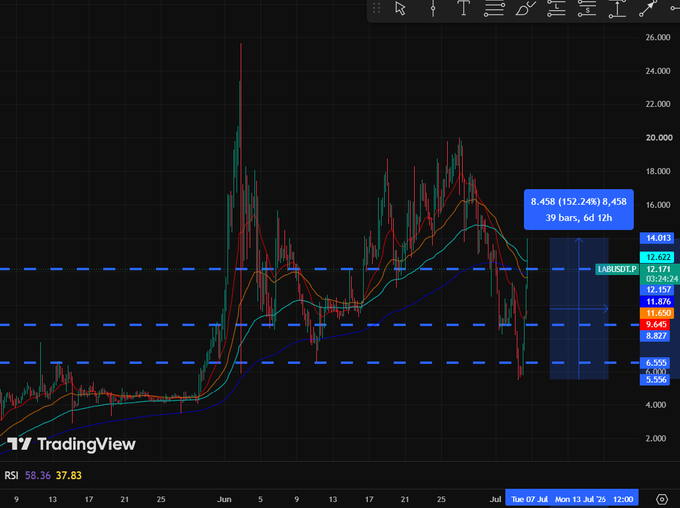
Task: Click the 26.000 price axis tick
Action: point(657,38)
